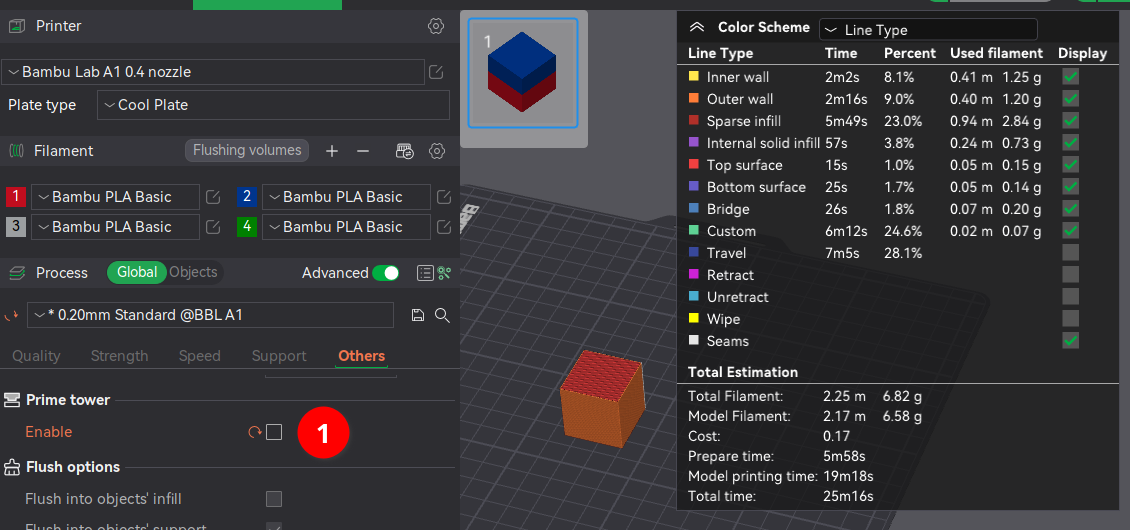
Task: Uncheck Sparse infill display checkbox
Action: point(1070,121)
